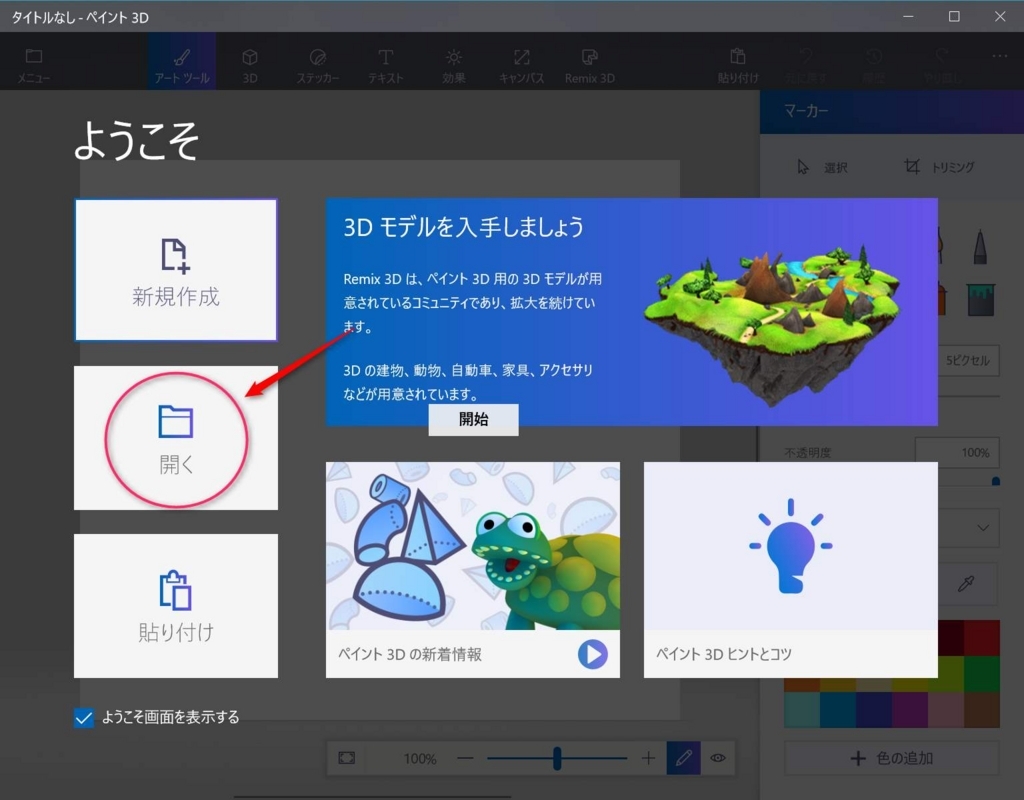Close the ペイント 3D window

click(x=1000, y=16)
